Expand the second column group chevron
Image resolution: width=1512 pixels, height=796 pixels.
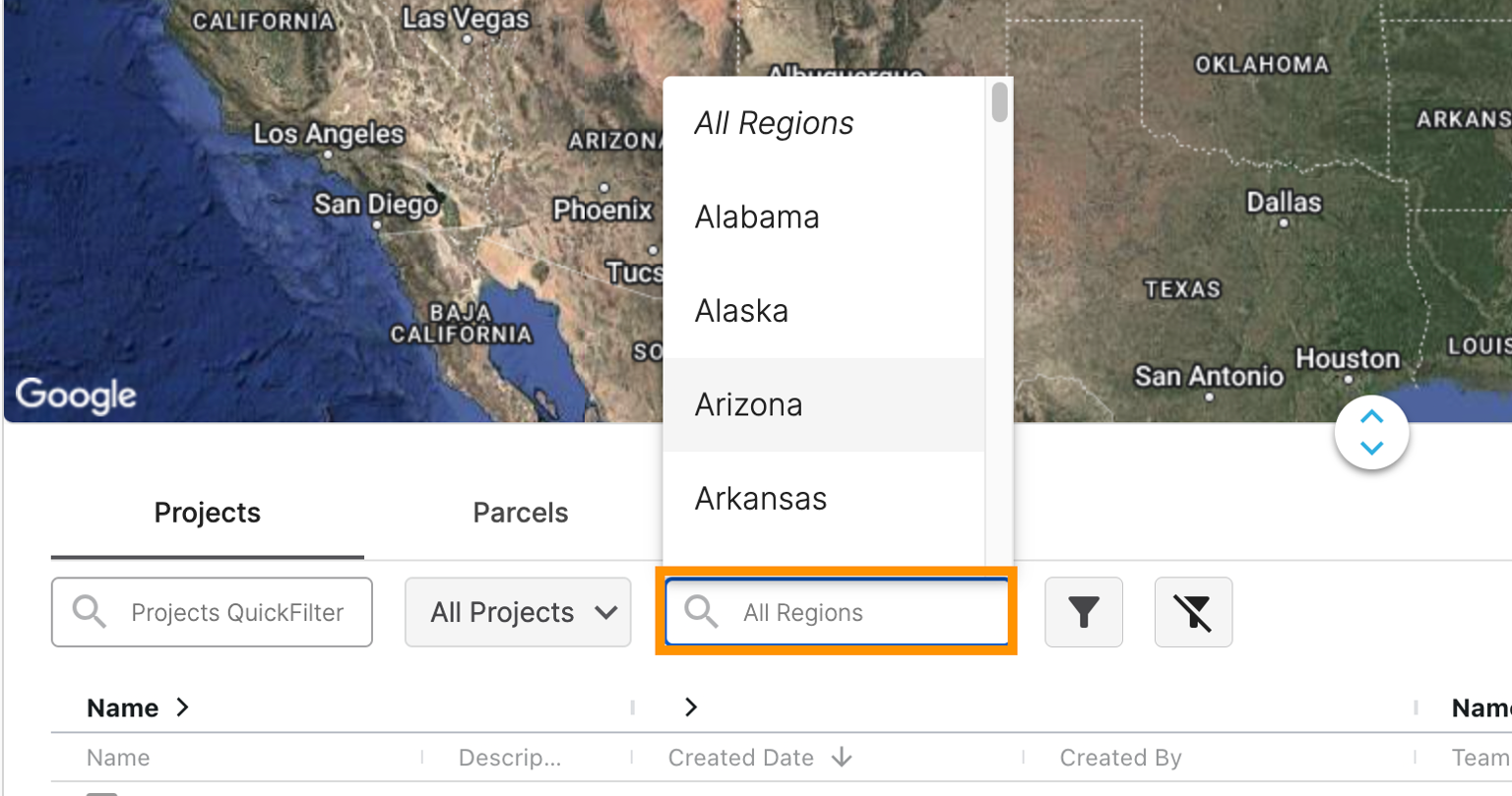click(690, 707)
